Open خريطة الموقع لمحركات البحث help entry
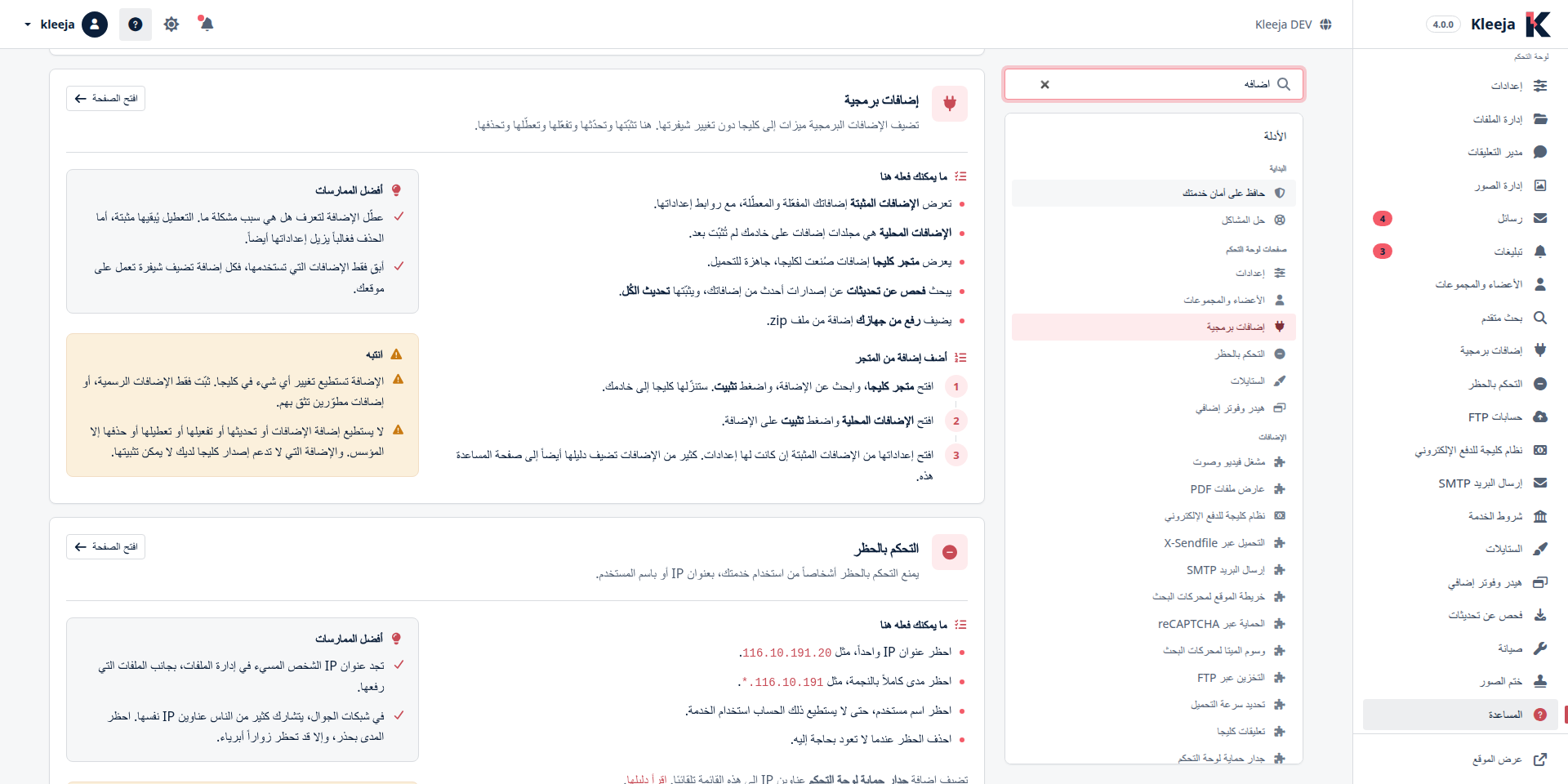1568x784 pixels. click(1153, 596)
